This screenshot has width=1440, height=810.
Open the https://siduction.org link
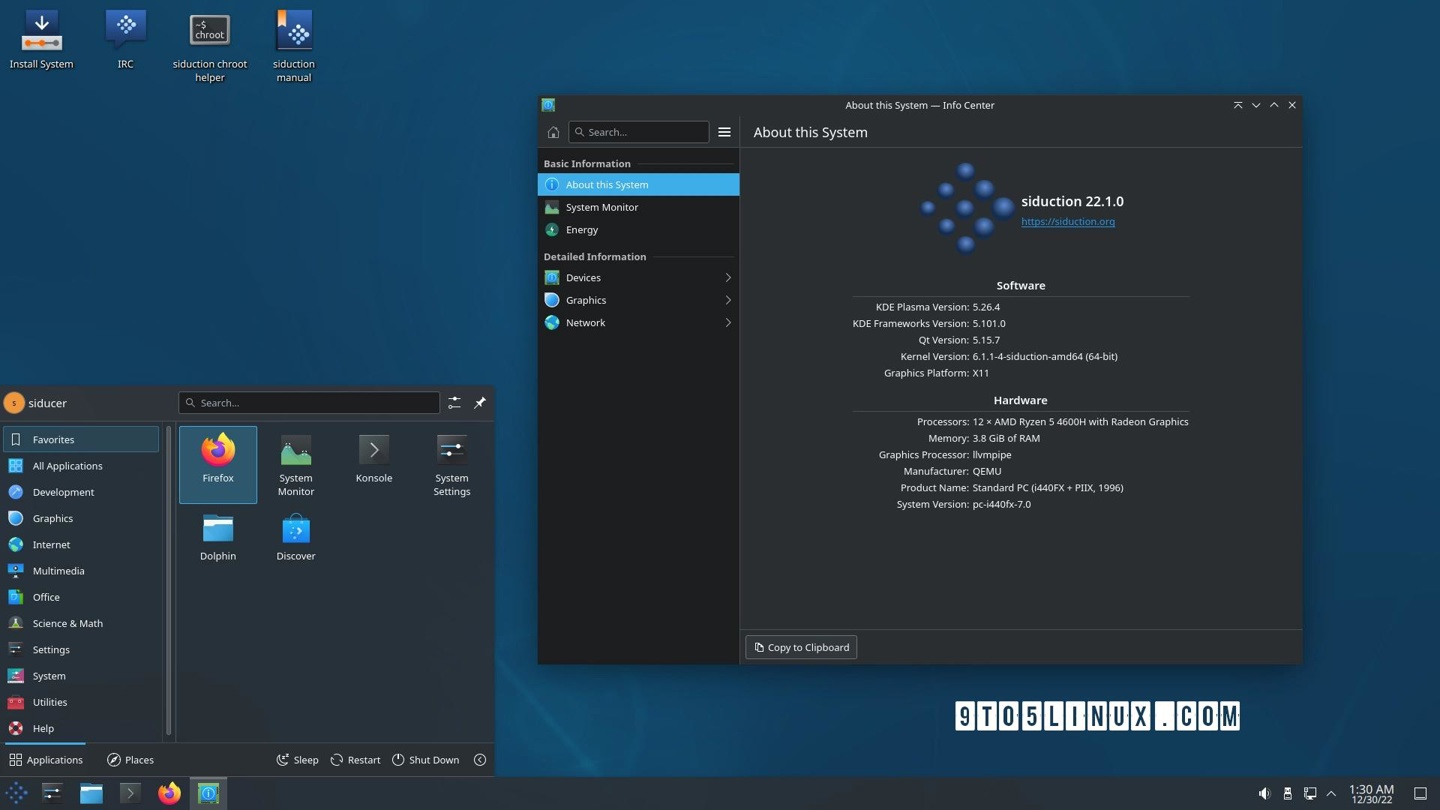coord(1068,222)
